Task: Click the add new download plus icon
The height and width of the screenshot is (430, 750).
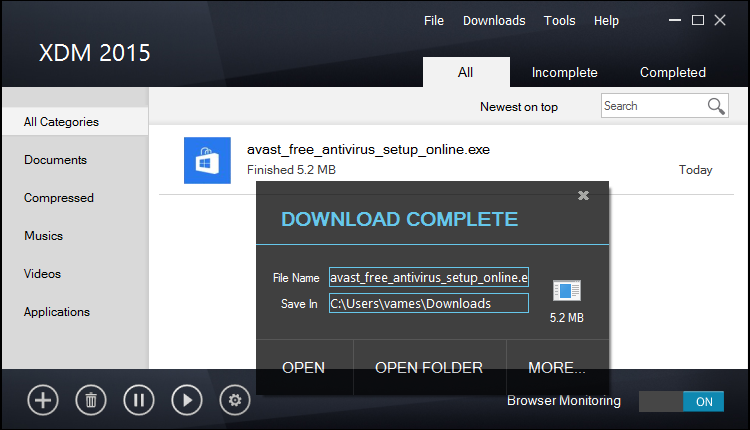Action: point(43,400)
